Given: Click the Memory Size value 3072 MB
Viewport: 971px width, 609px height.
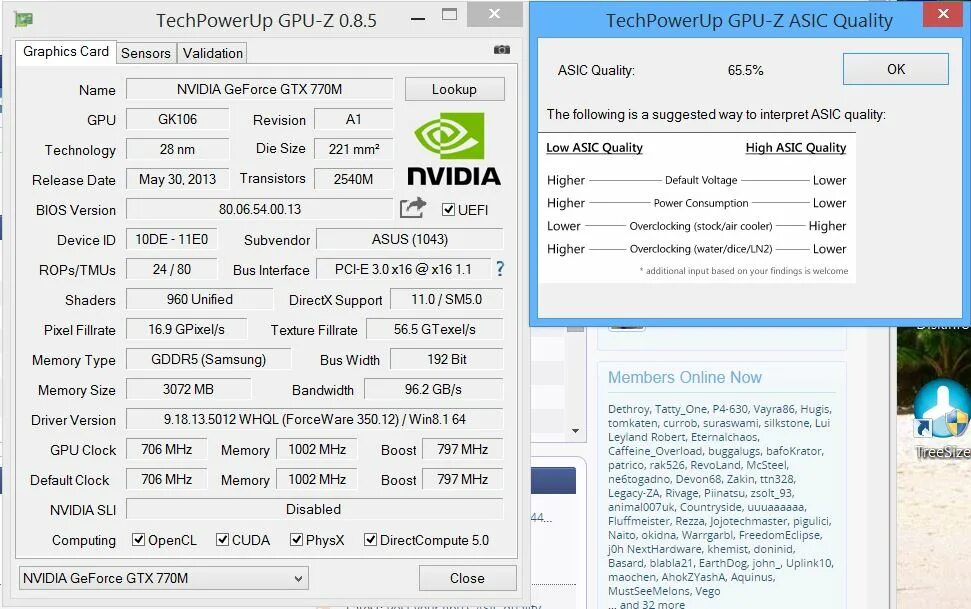Looking at the screenshot, I should [x=188, y=389].
